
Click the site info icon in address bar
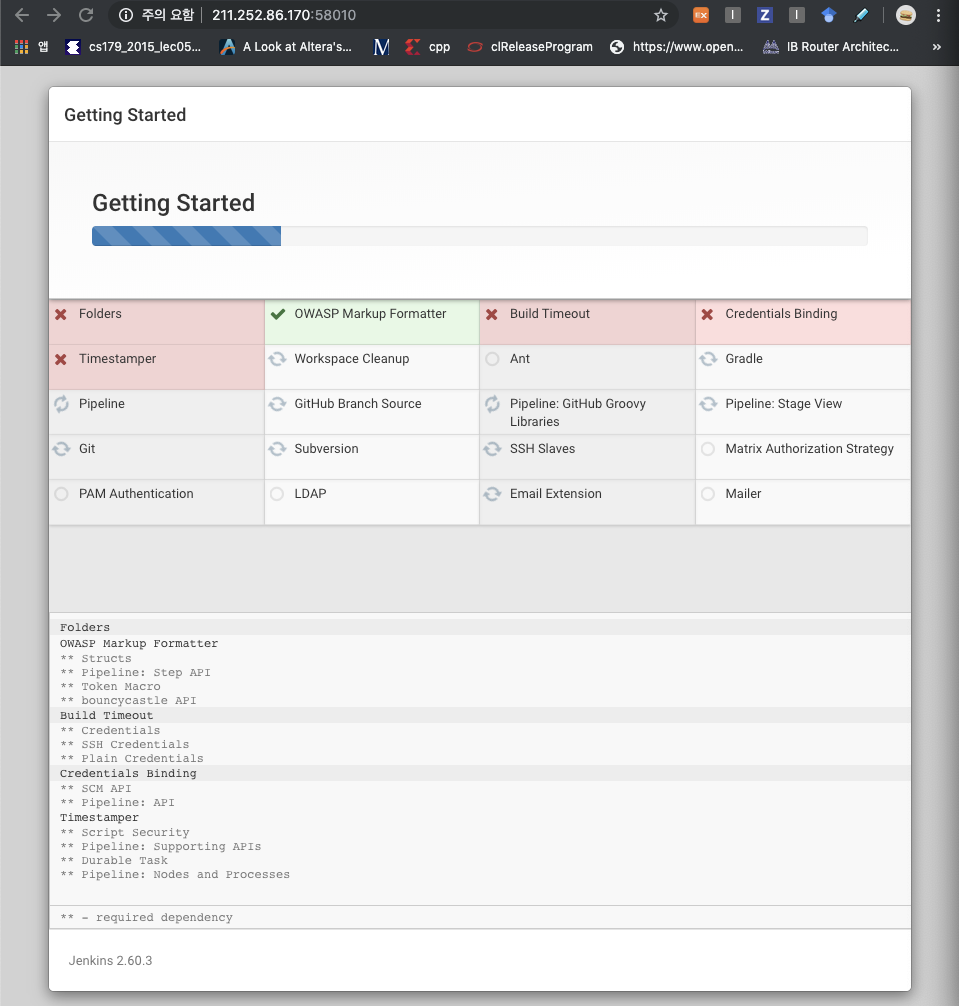[x=126, y=15]
